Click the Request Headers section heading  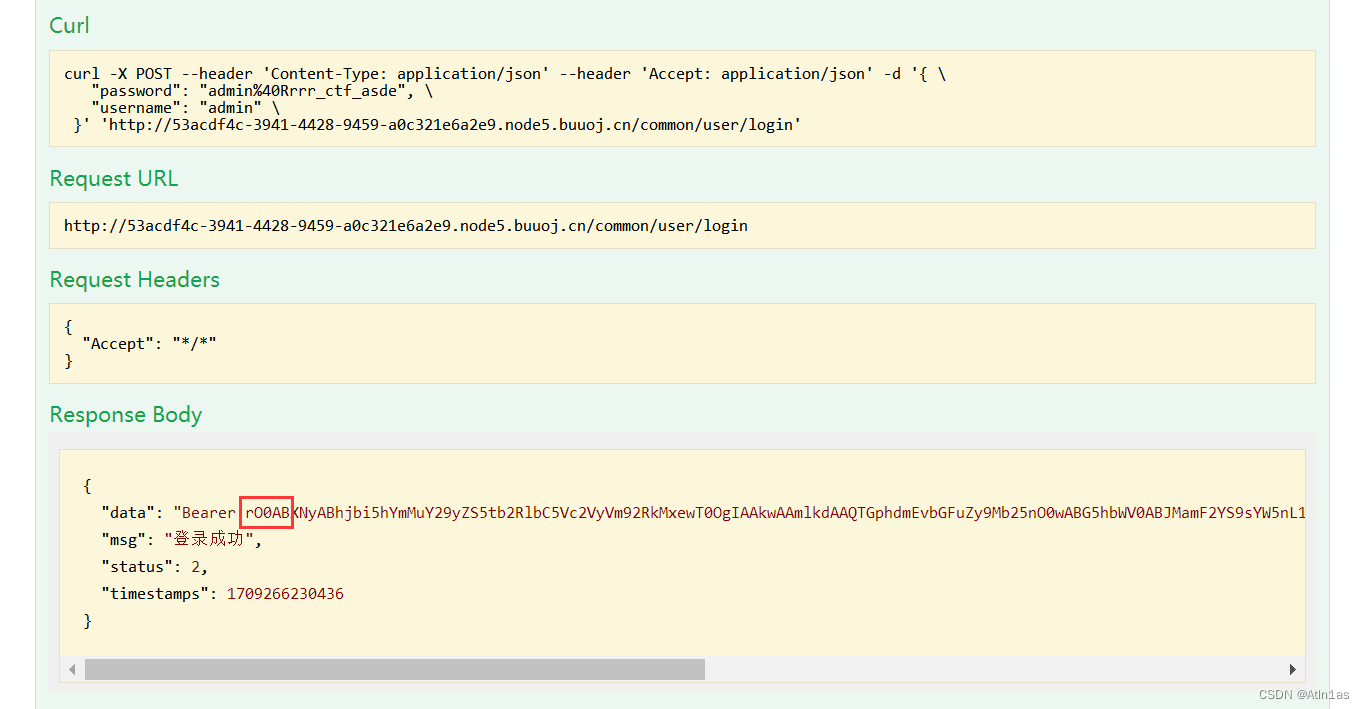pyautogui.click(x=134, y=280)
